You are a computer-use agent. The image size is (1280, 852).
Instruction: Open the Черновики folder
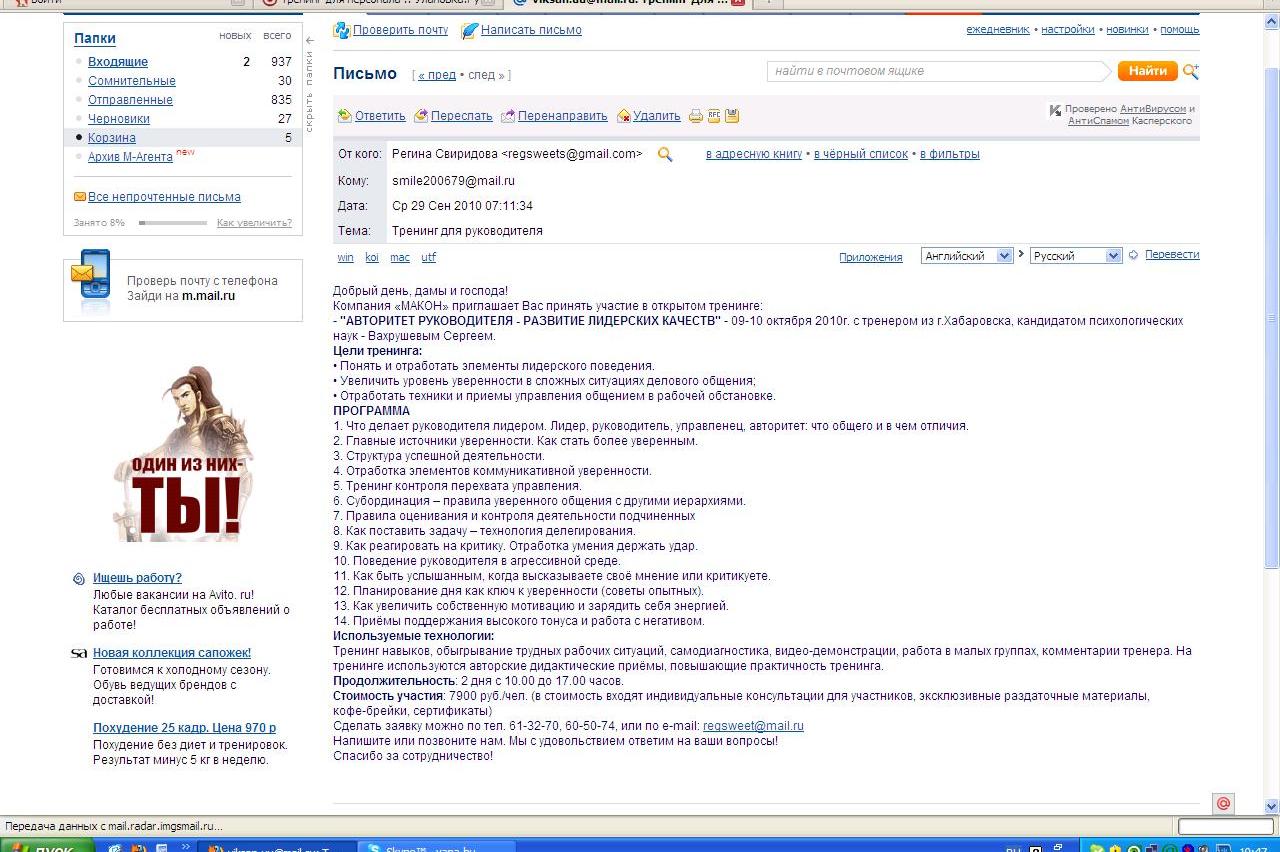point(119,119)
